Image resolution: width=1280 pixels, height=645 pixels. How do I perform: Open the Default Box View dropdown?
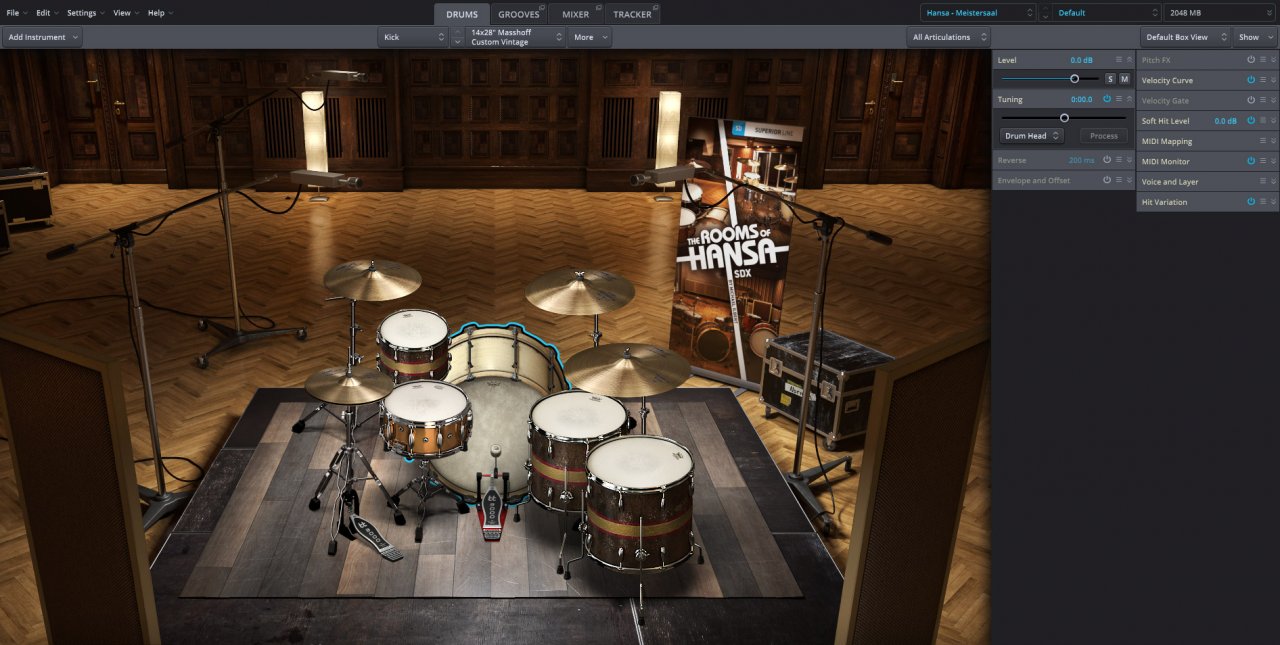pyautogui.click(x=1184, y=37)
